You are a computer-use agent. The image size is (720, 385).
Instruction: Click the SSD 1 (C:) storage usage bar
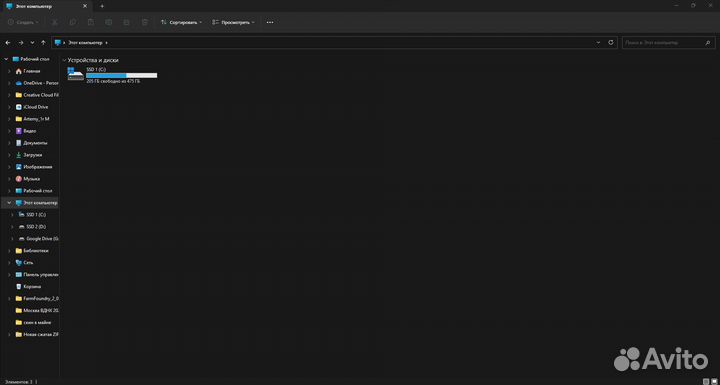(122, 75)
